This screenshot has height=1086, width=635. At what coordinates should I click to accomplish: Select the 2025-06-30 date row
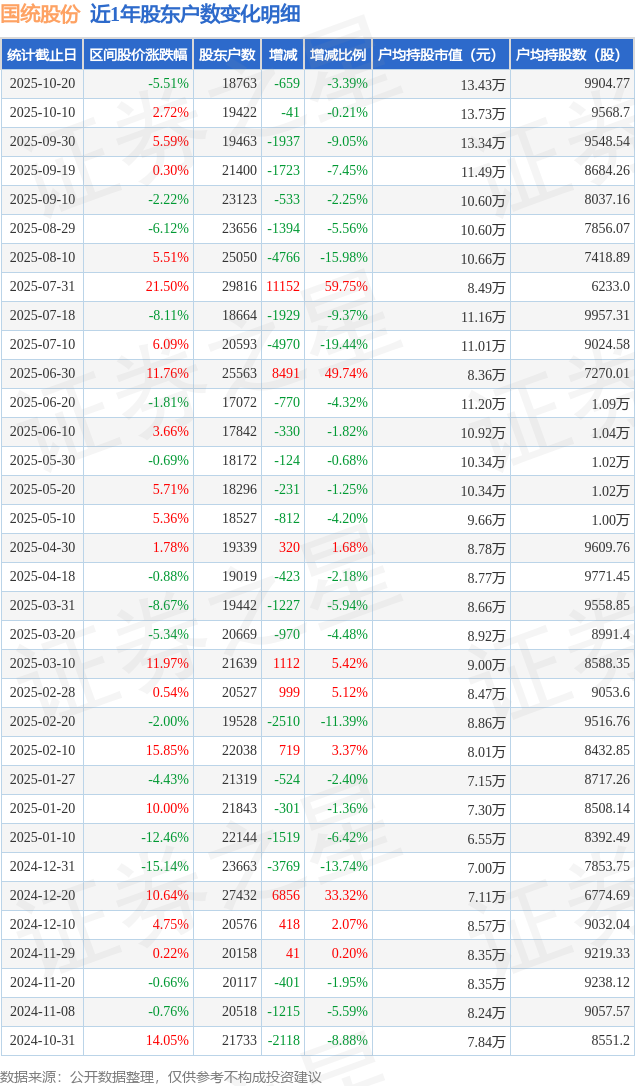pyautogui.click(x=42, y=374)
